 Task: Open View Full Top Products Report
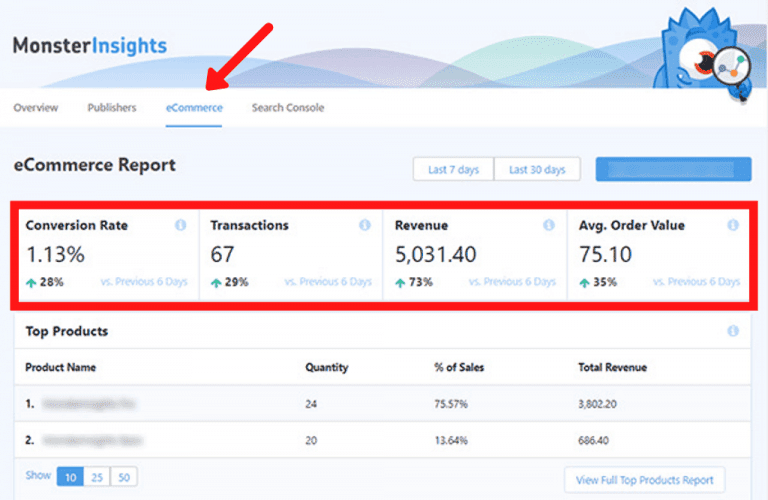tap(645, 480)
